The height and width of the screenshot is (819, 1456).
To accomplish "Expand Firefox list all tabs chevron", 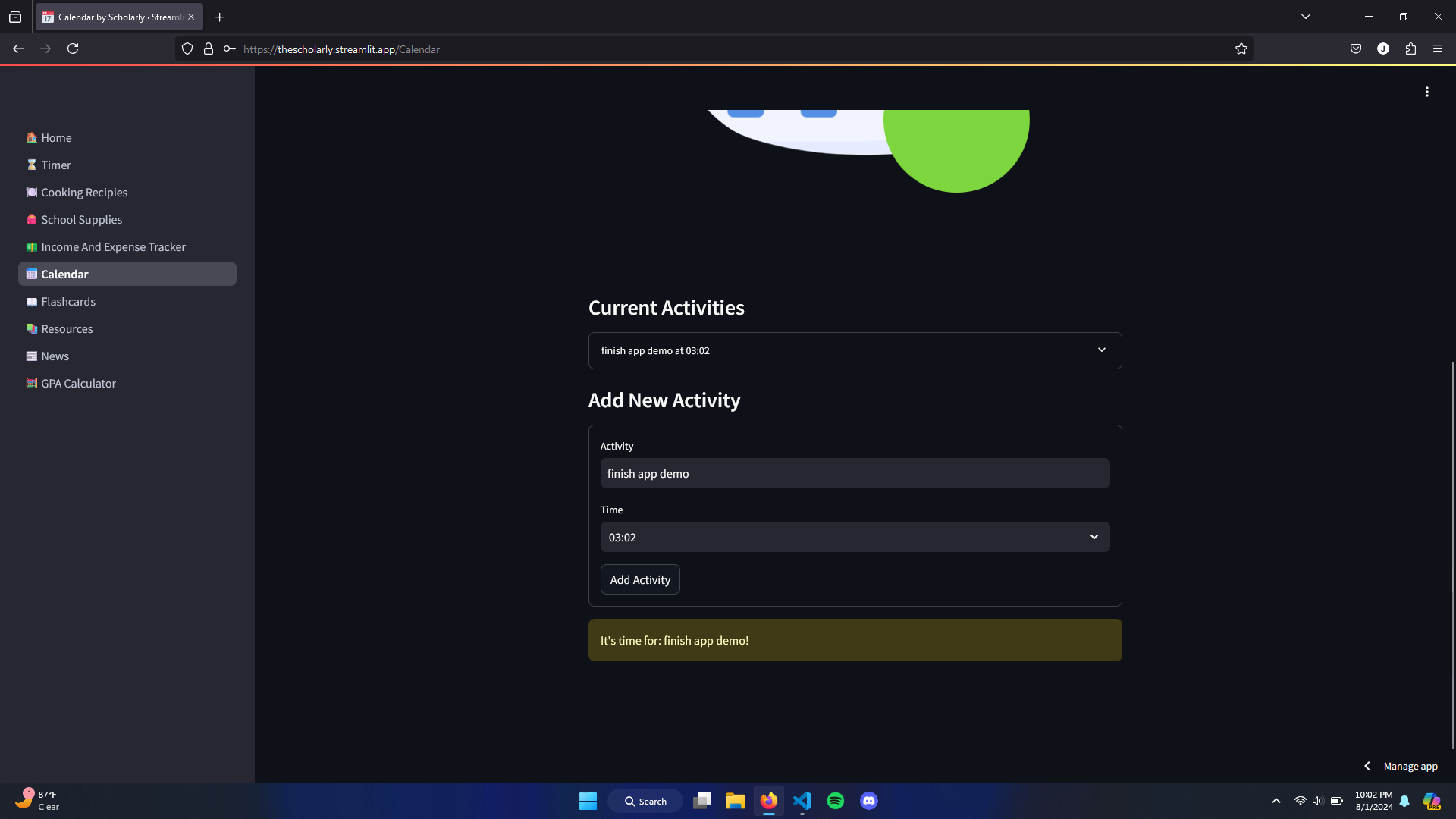I will [x=1306, y=17].
